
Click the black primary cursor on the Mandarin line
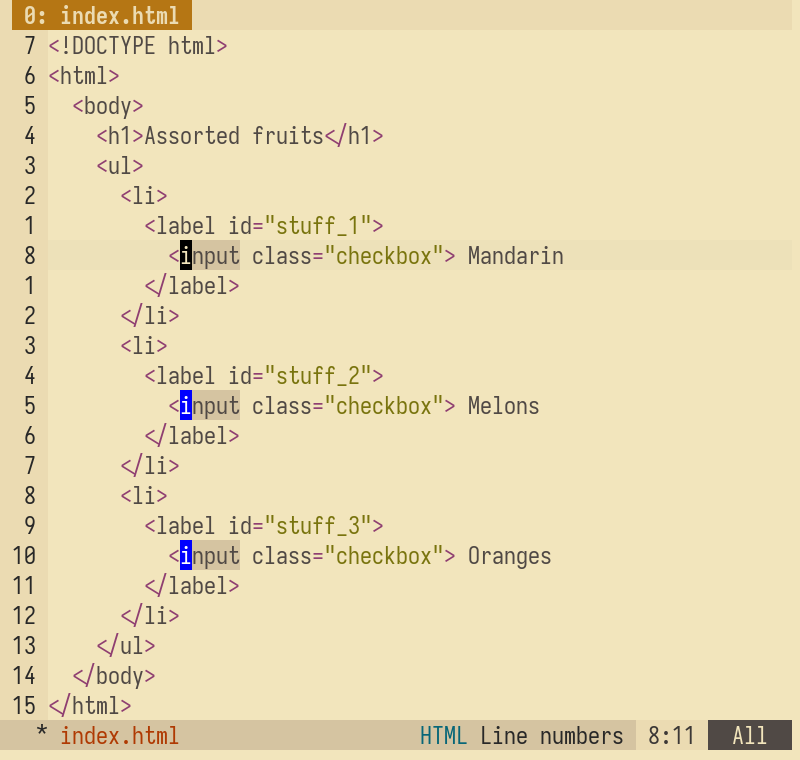[186, 256]
